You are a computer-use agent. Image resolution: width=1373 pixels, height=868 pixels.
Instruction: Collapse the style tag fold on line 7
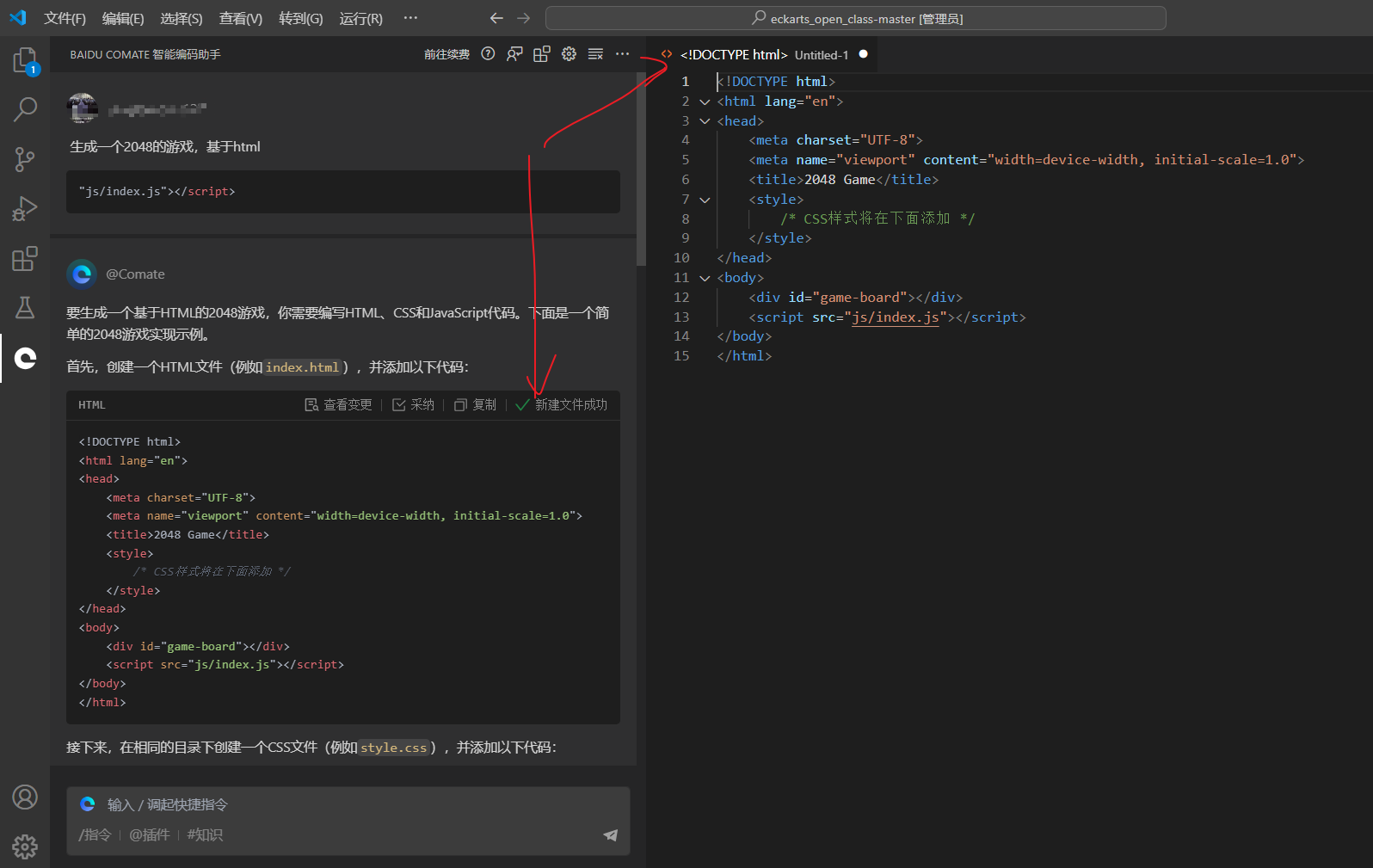click(705, 200)
